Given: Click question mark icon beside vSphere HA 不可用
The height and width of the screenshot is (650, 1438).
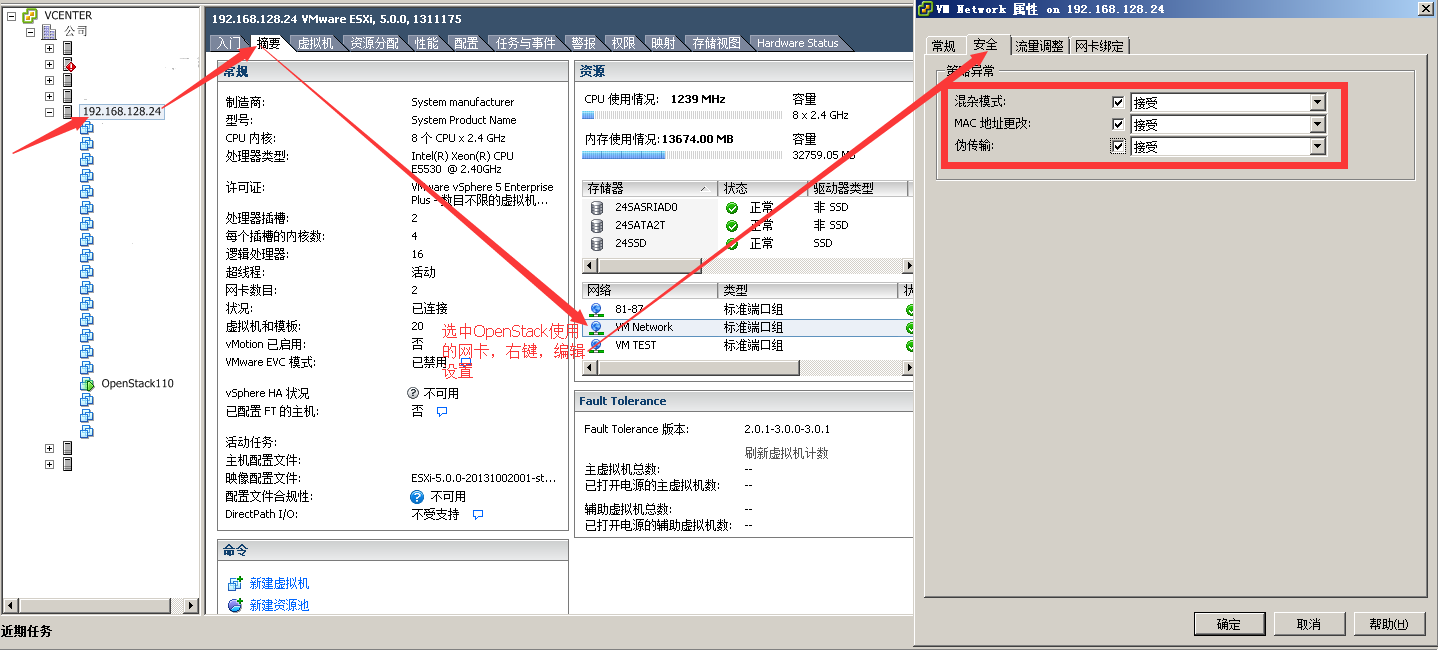Looking at the screenshot, I should [x=412, y=393].
